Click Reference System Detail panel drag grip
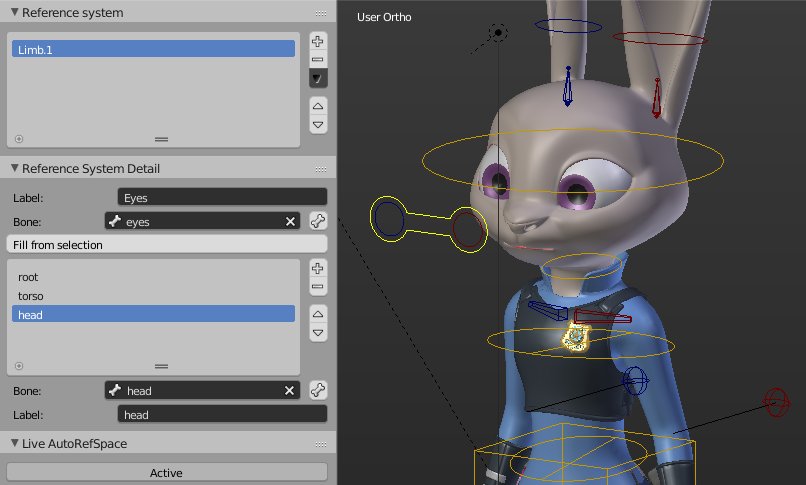The image size is (806, 485). click(321, 169)
